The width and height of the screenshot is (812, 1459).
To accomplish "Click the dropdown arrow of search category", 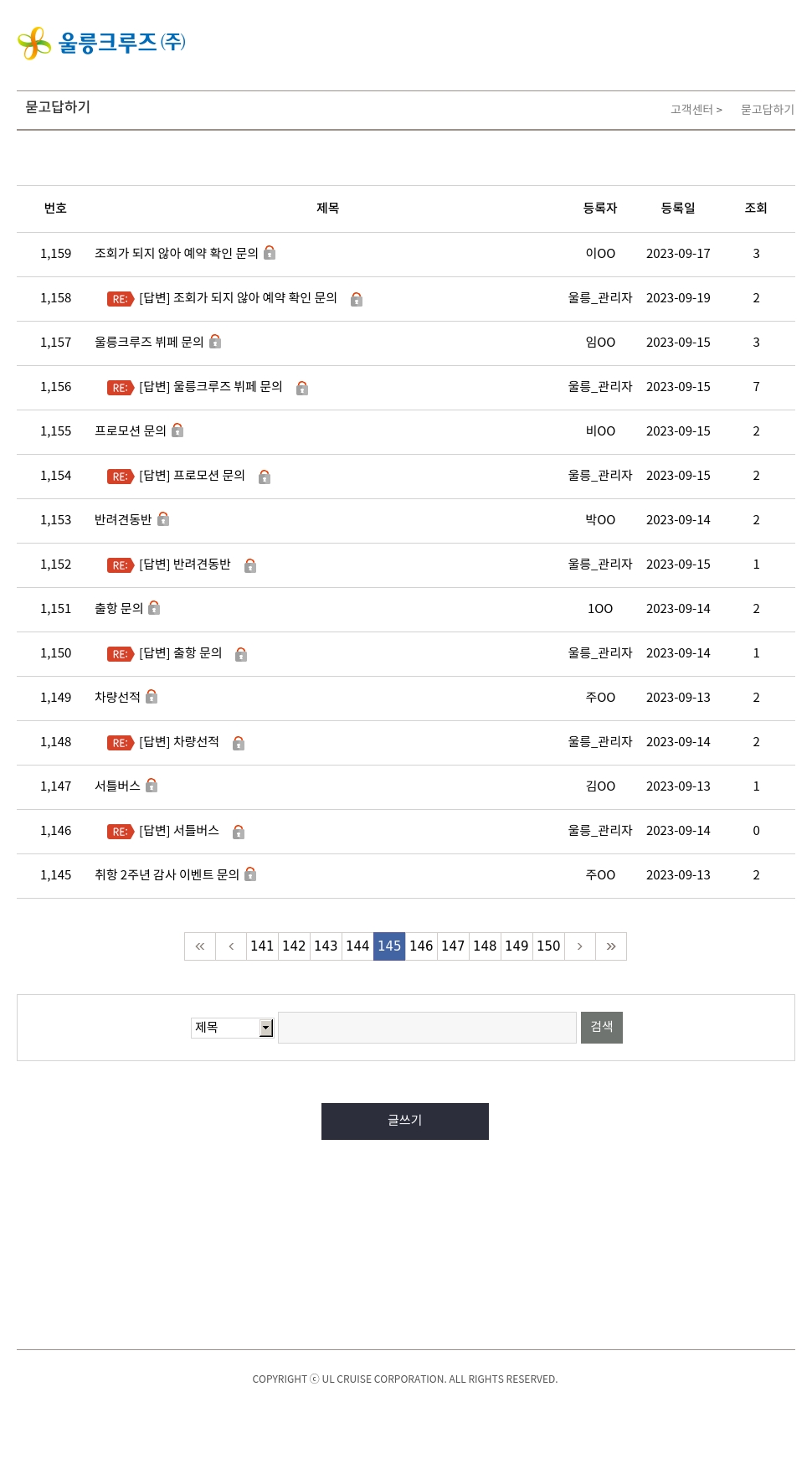I will (x=266, y=1028).
